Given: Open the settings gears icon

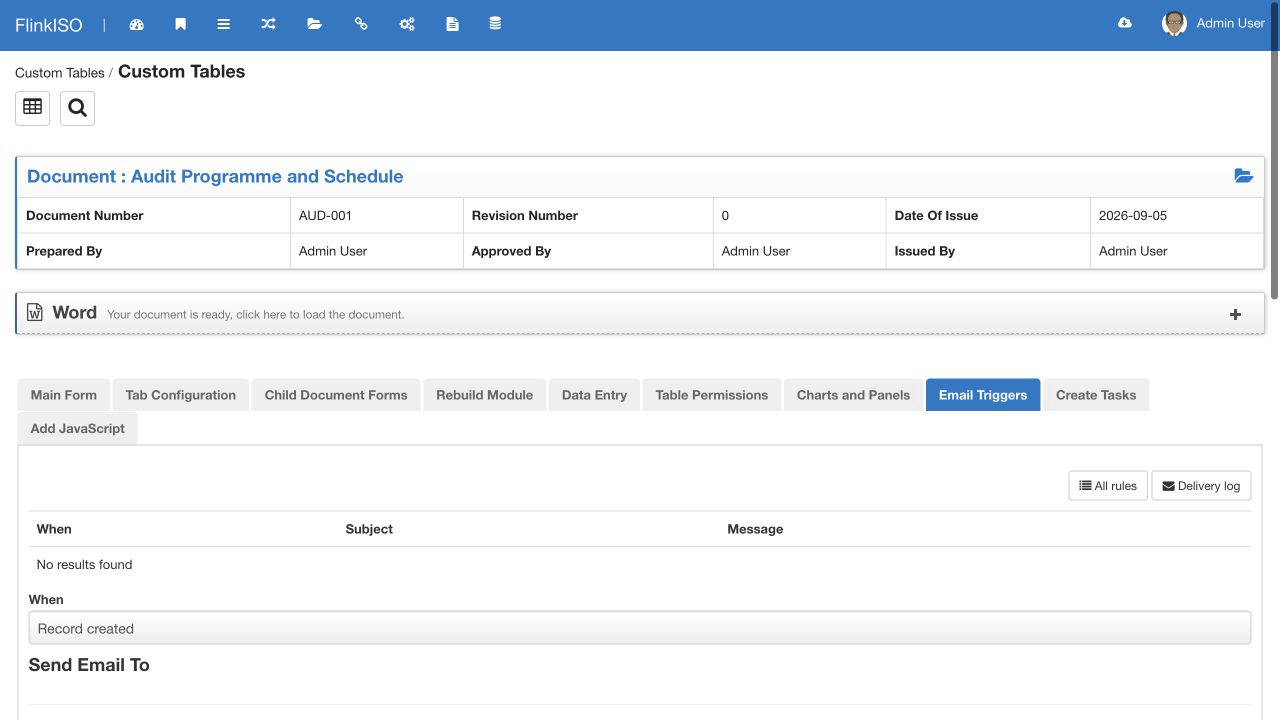Looking at the screenshot, I should coord(407,24).
